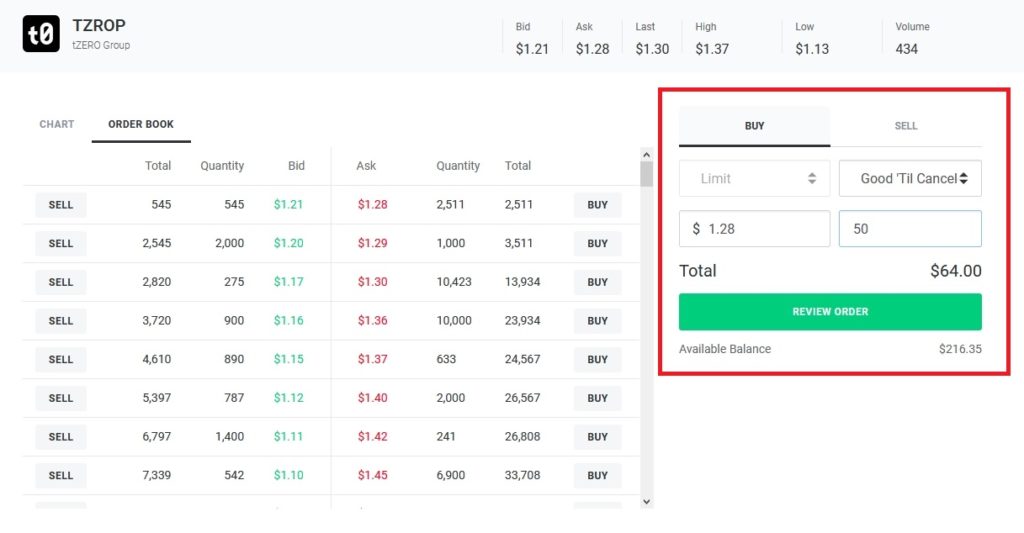Click the order book scrollbar down arrow
This screenshot has height=533, width=1024.
[646, 501]
